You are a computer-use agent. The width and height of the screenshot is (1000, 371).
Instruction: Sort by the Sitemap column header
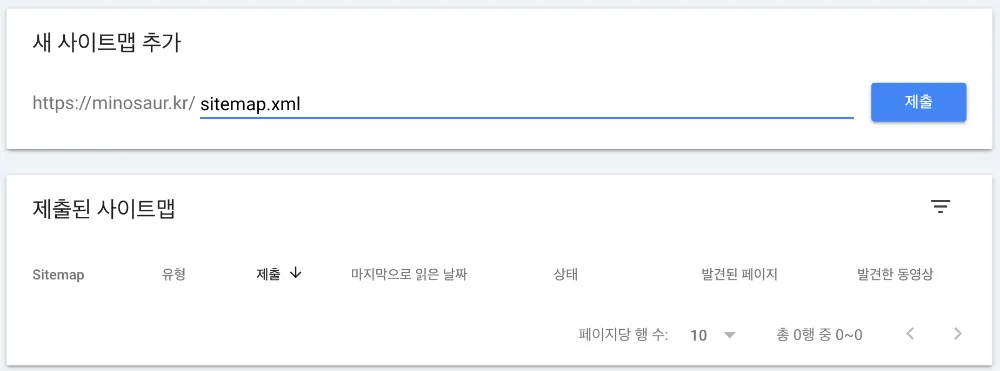pyautogui.click(x=58, y=275)
